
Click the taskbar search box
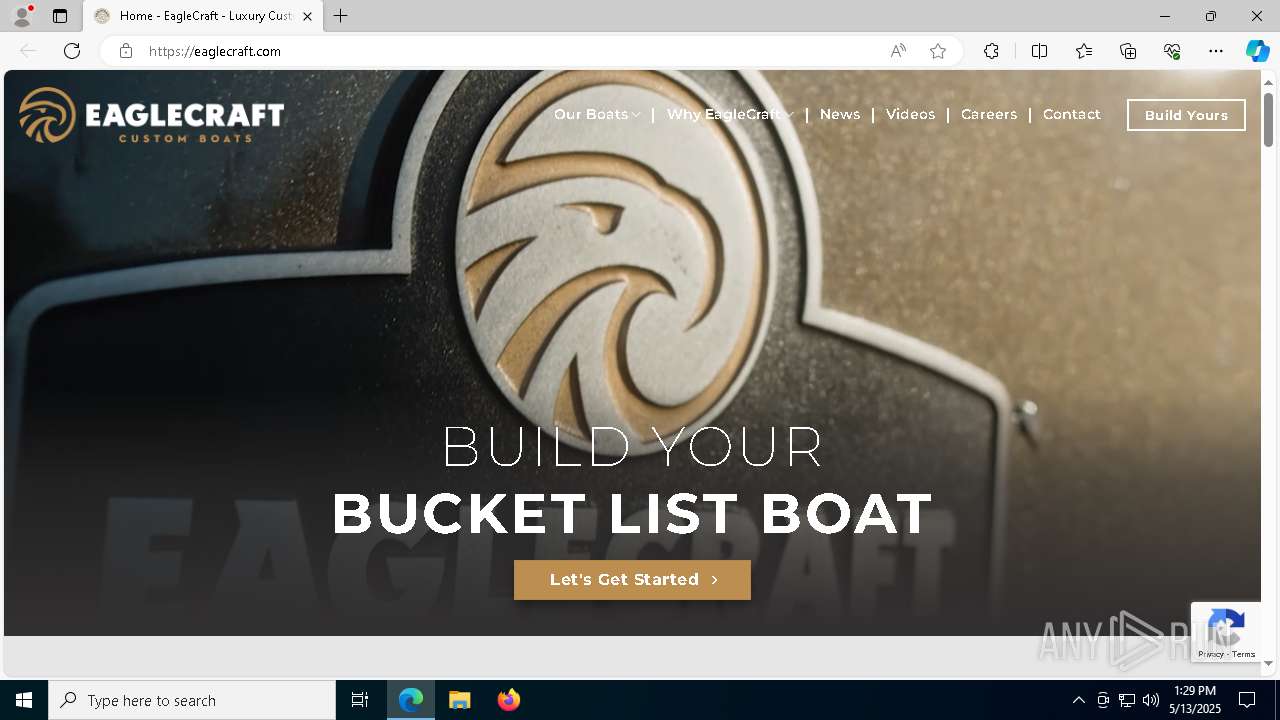point(192,700)
